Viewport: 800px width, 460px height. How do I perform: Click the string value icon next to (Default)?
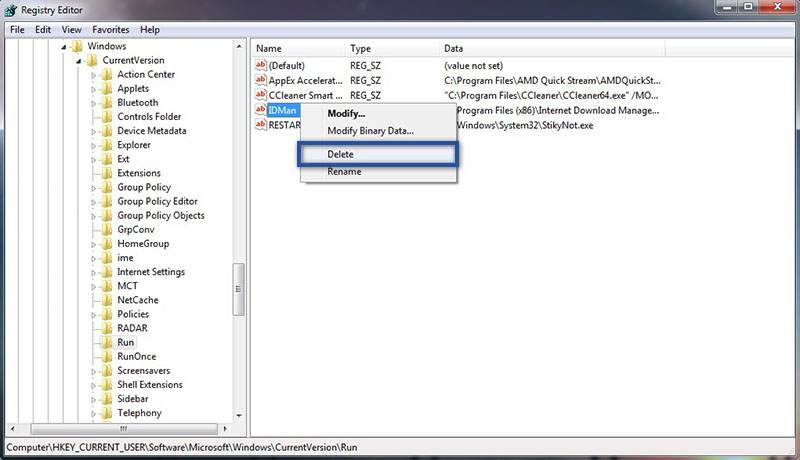click(x=261, y=65)
